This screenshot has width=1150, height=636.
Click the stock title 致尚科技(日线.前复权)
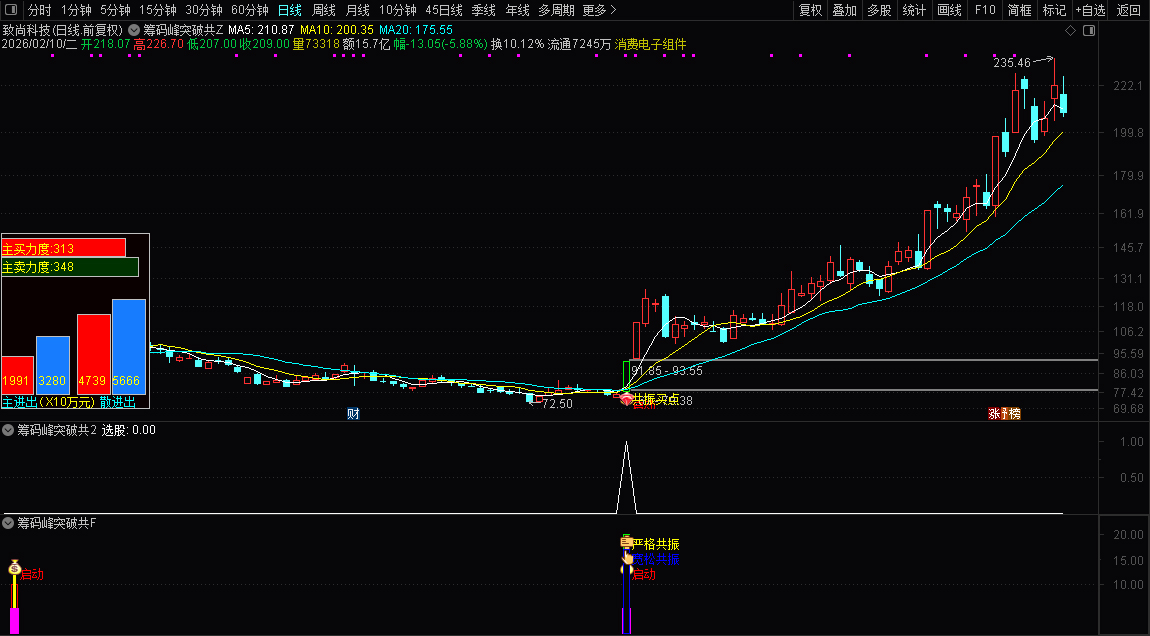click(63, 30)
